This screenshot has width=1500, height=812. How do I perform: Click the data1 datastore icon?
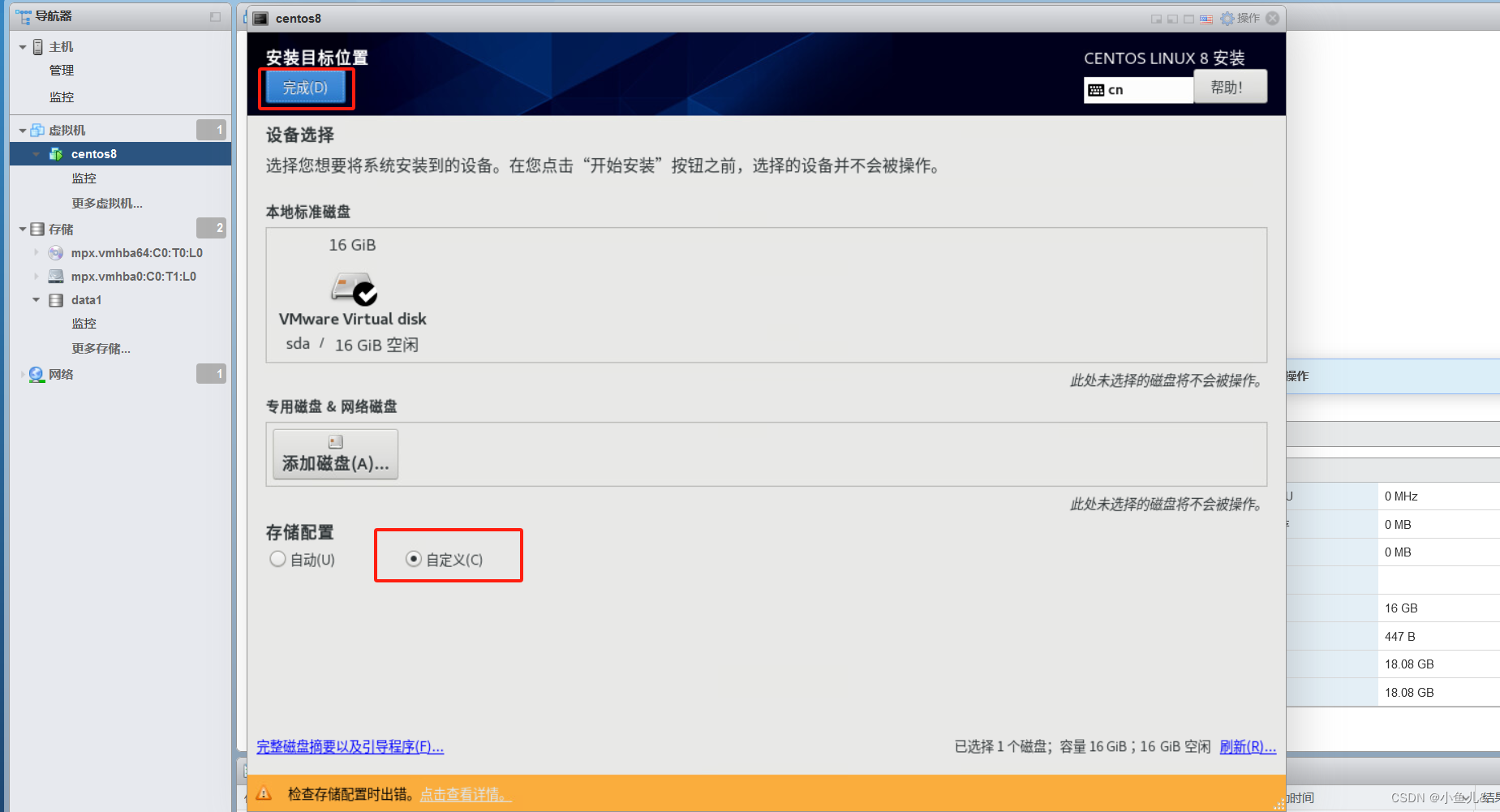pos(56,300)
